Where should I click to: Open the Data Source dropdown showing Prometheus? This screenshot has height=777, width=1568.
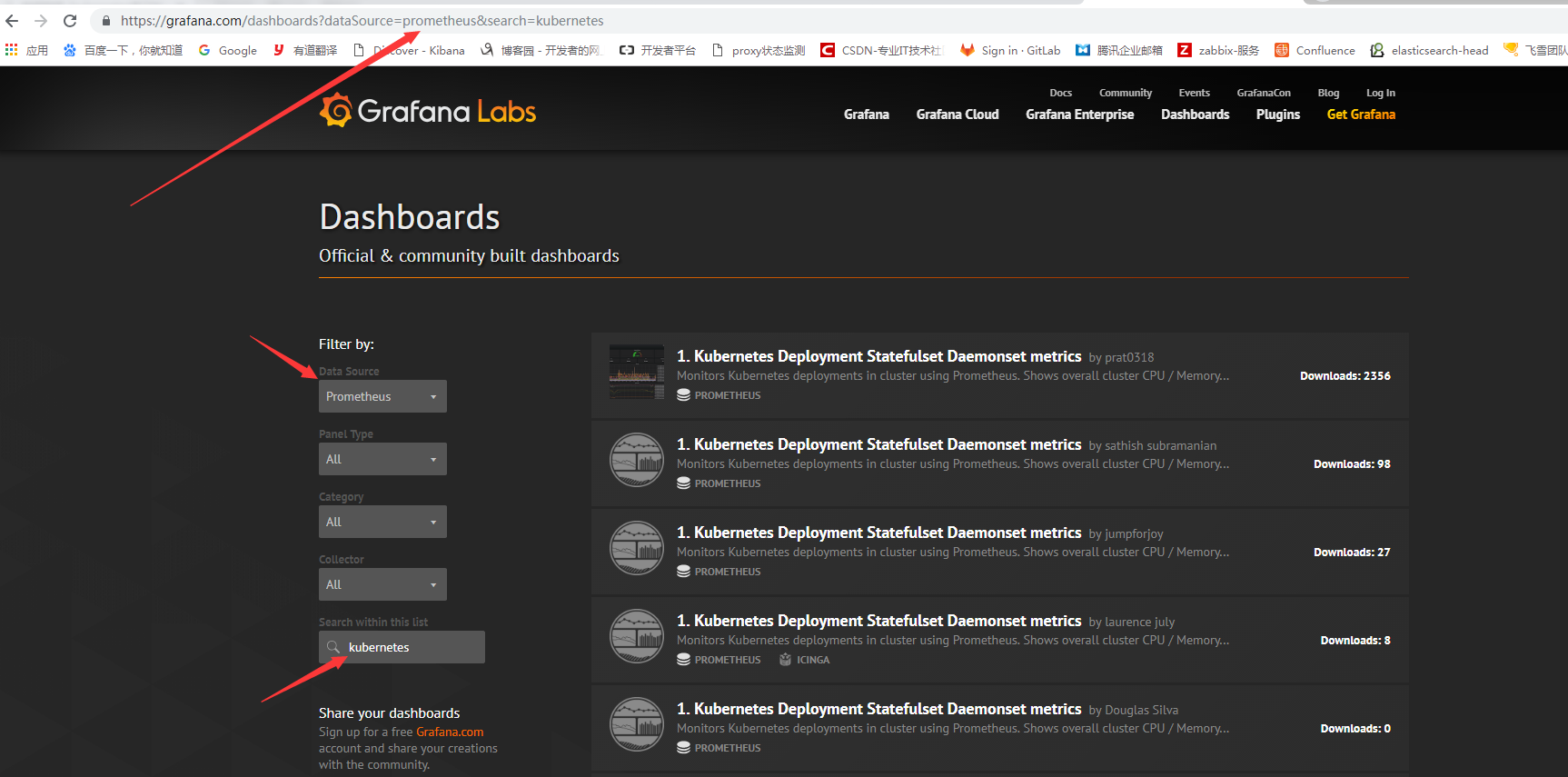coord(382,396)
